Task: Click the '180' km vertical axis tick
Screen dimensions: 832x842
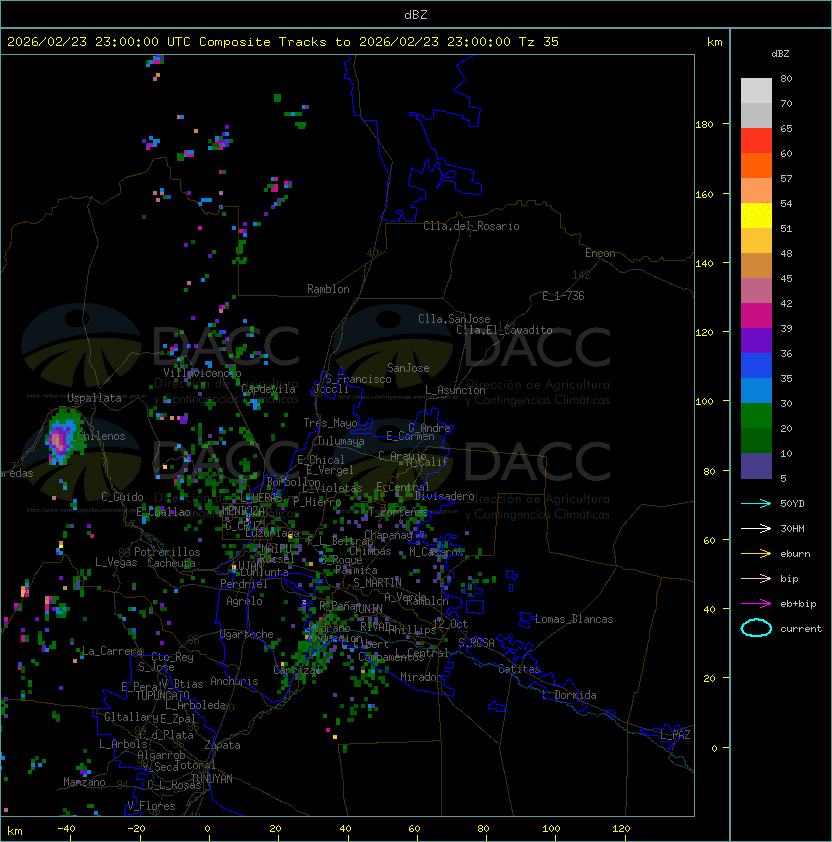Action: pyautogui.click(x=704, y=125)
